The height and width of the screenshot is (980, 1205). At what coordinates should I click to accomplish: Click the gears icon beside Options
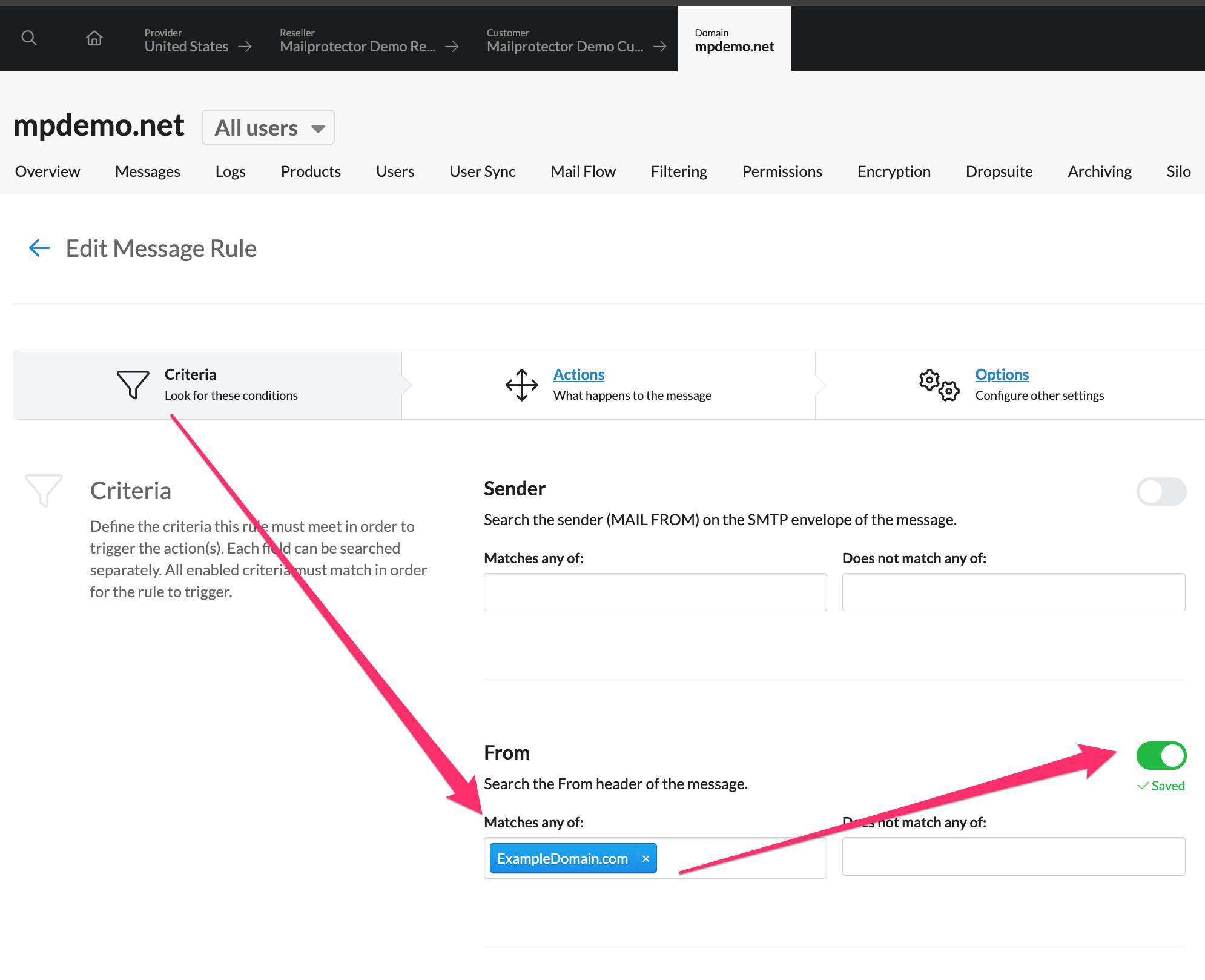(939, 385)
